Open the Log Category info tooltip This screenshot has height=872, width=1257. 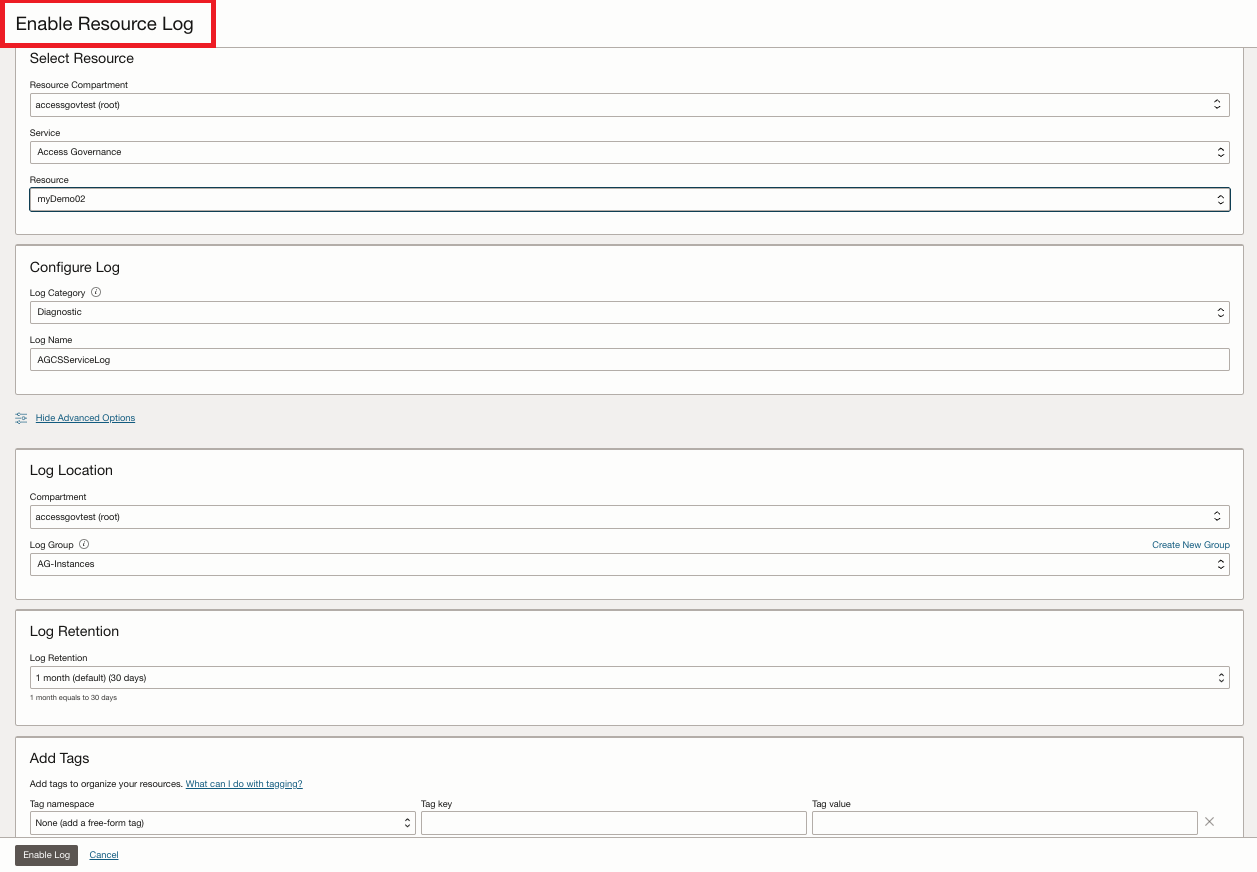(x=95, y=292)
